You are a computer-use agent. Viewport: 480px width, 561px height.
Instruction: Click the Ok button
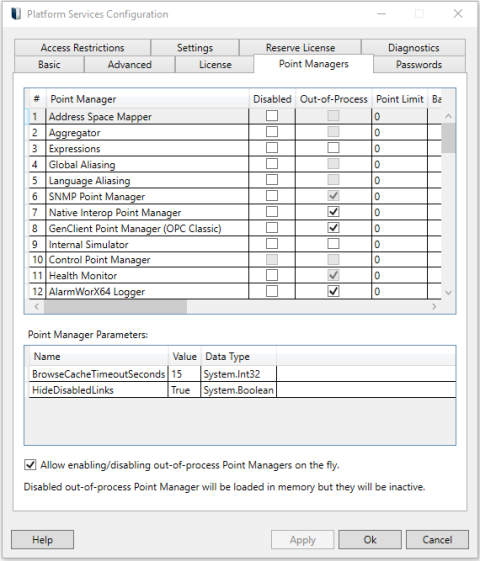tap(370, 540)
